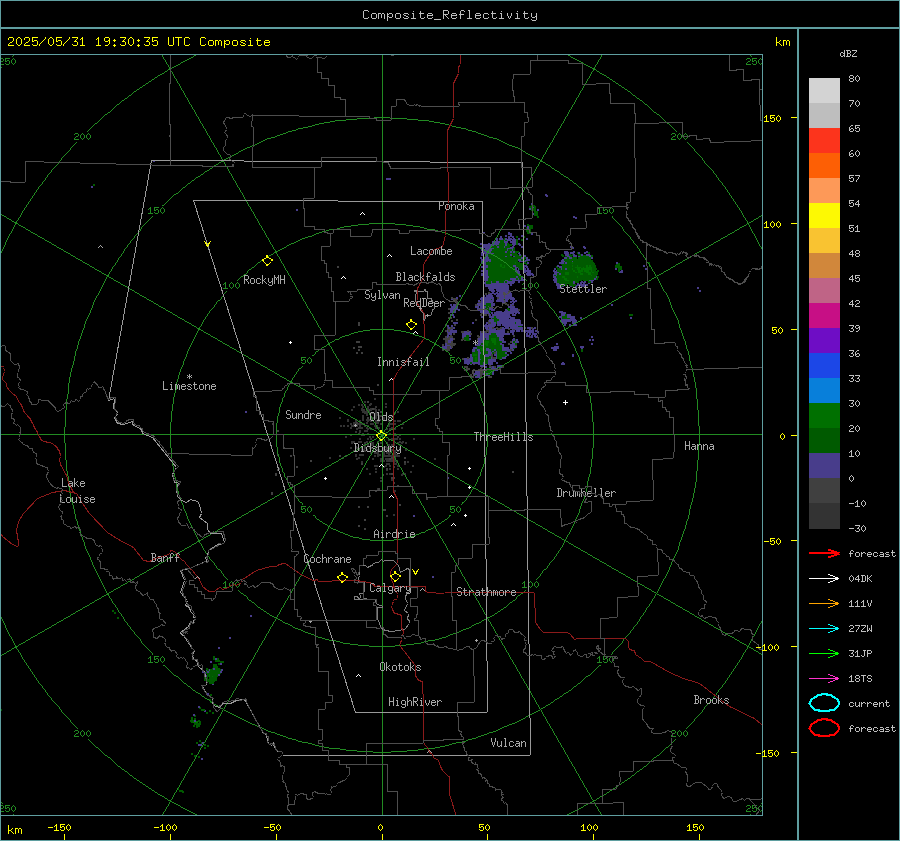The height and width of the screenshot is (841, 900).
Task: Click the Lacombe city label
Action: click(x=431, y=251)
